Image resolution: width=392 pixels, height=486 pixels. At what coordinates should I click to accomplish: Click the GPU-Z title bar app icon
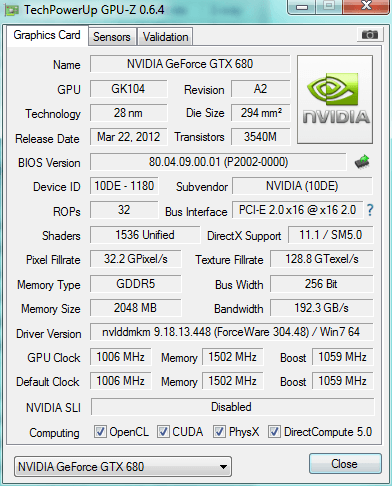[x=11, y=10]
